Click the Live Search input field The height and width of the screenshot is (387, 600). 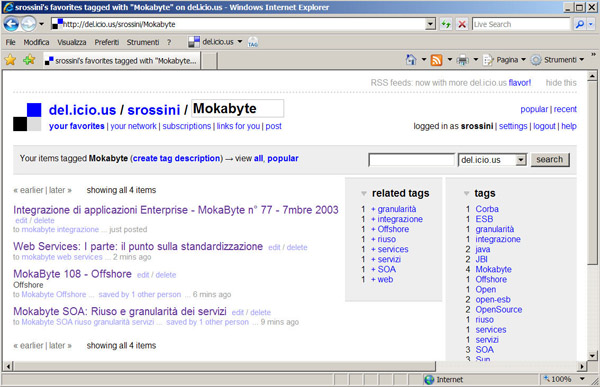[x=521, y=24]
